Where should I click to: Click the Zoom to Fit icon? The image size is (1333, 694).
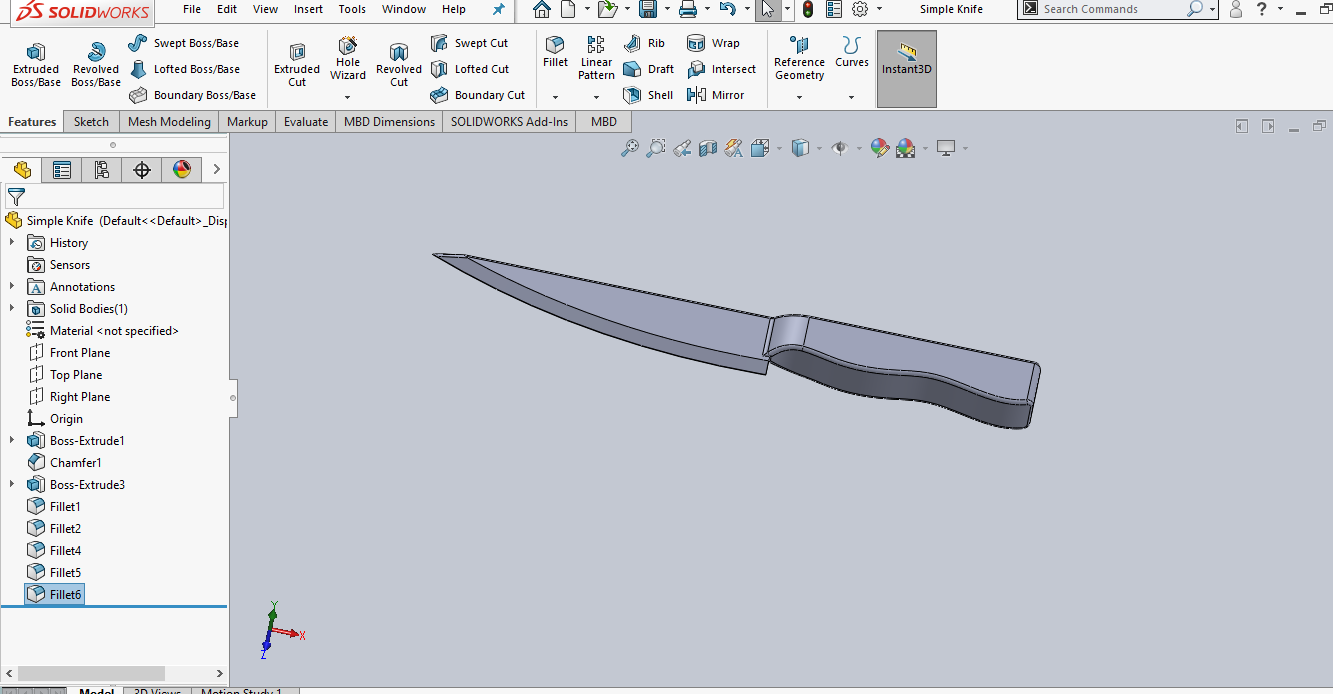tap(630, 148)
